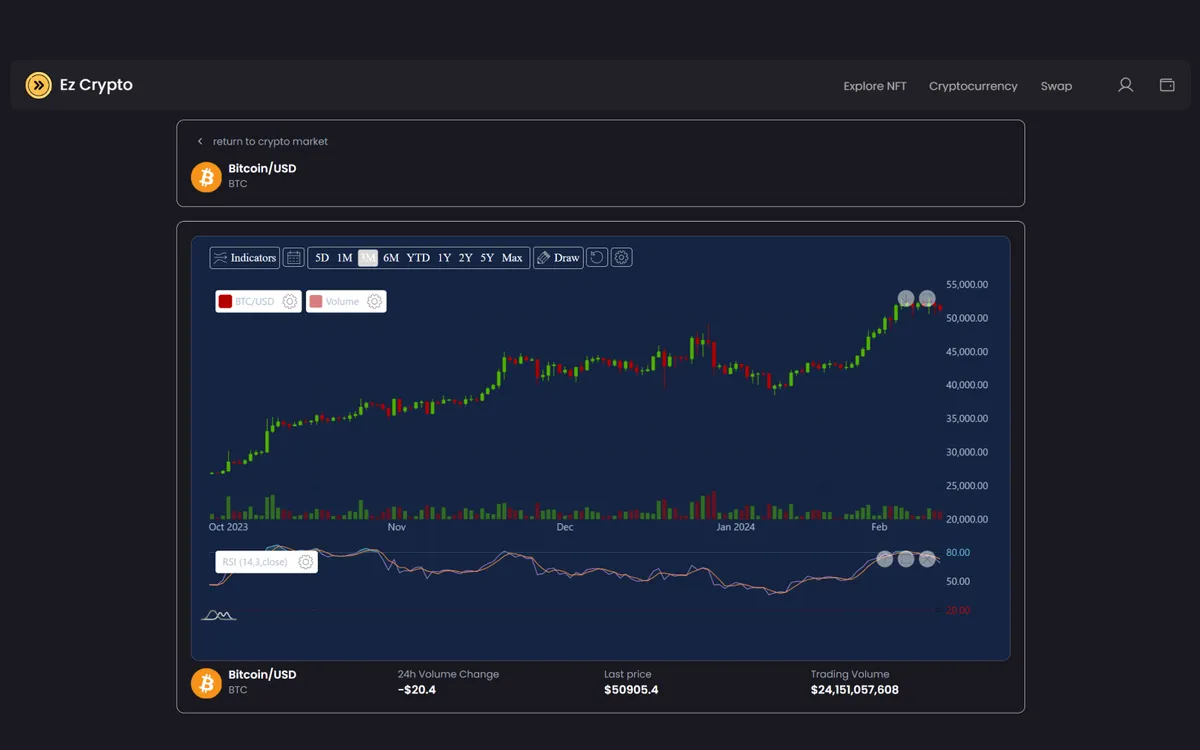Click the Feb time axis label
Image resolution: width=1200 pixels, height=750 pixels.
879,527
